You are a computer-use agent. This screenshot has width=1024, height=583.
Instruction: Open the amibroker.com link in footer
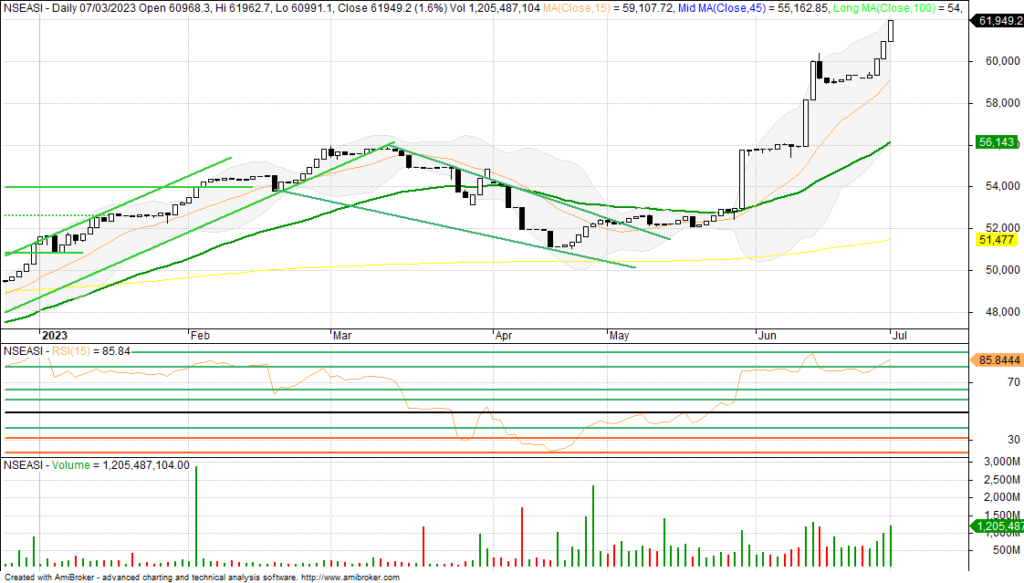[349, 577]
